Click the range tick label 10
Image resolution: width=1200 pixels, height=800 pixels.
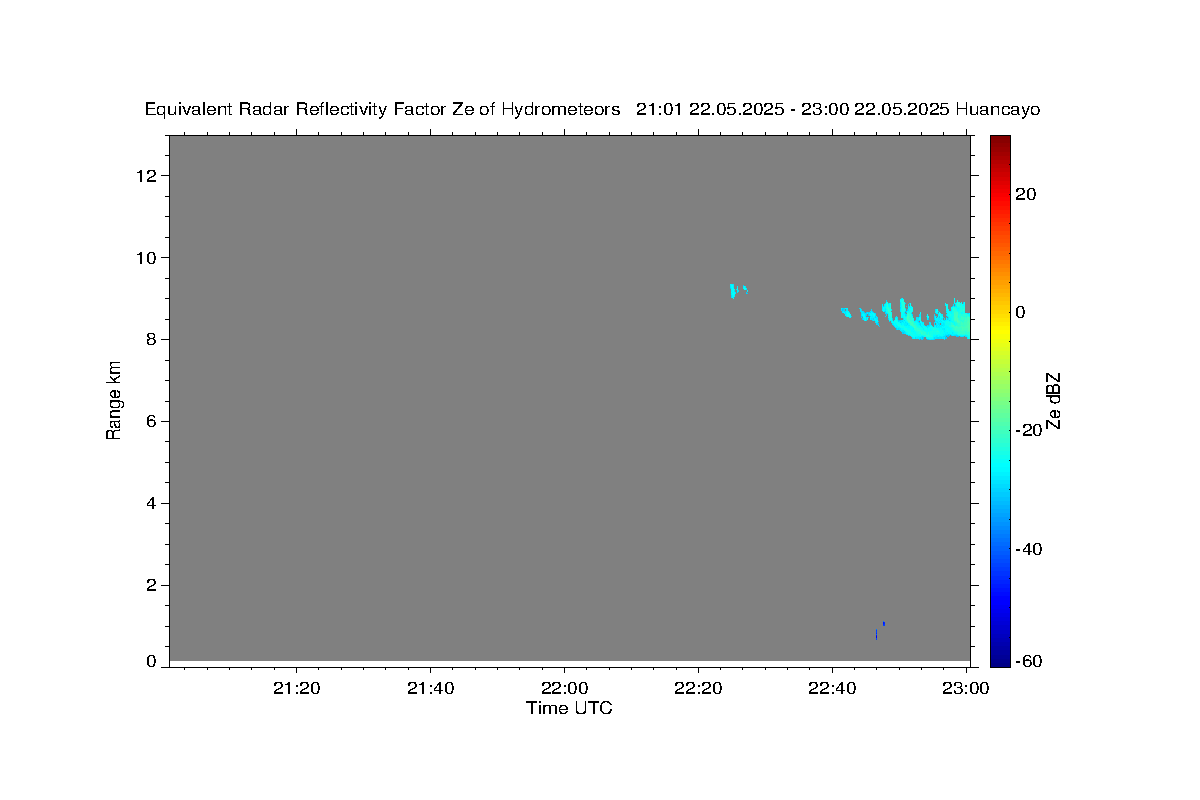(x=149, y=258)
